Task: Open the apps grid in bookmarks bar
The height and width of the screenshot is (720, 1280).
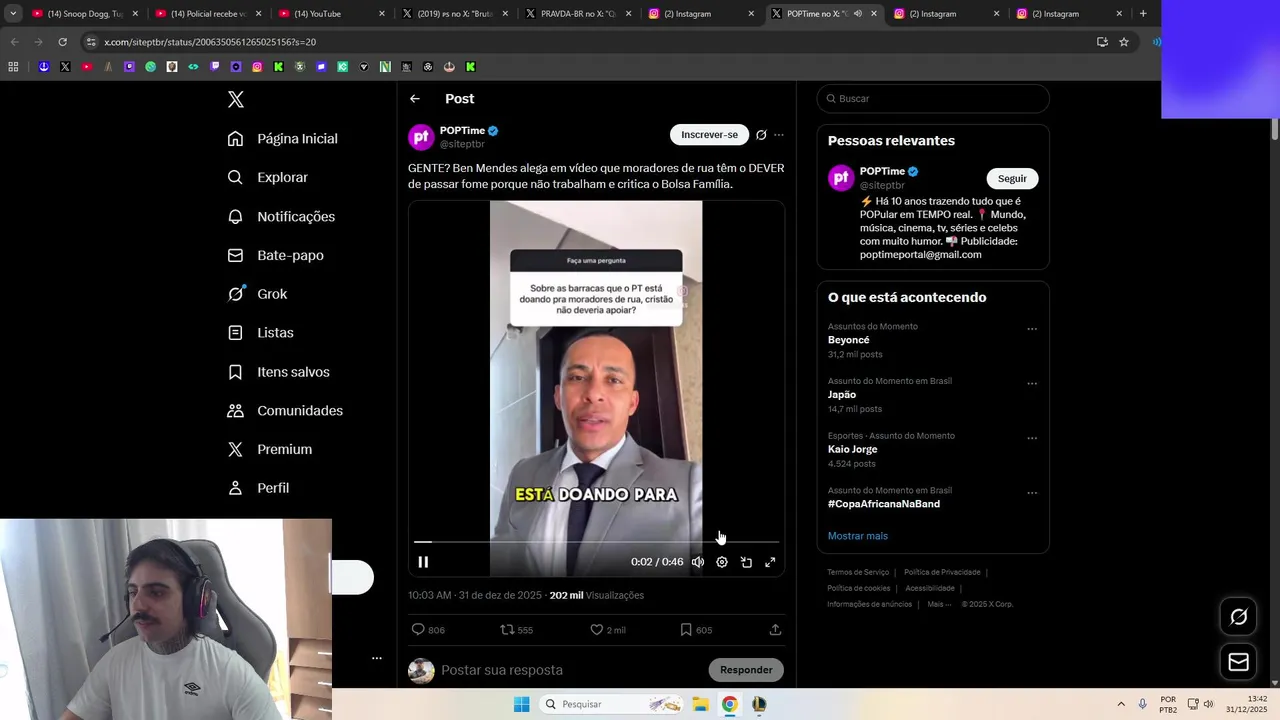Action: point(13,67)
